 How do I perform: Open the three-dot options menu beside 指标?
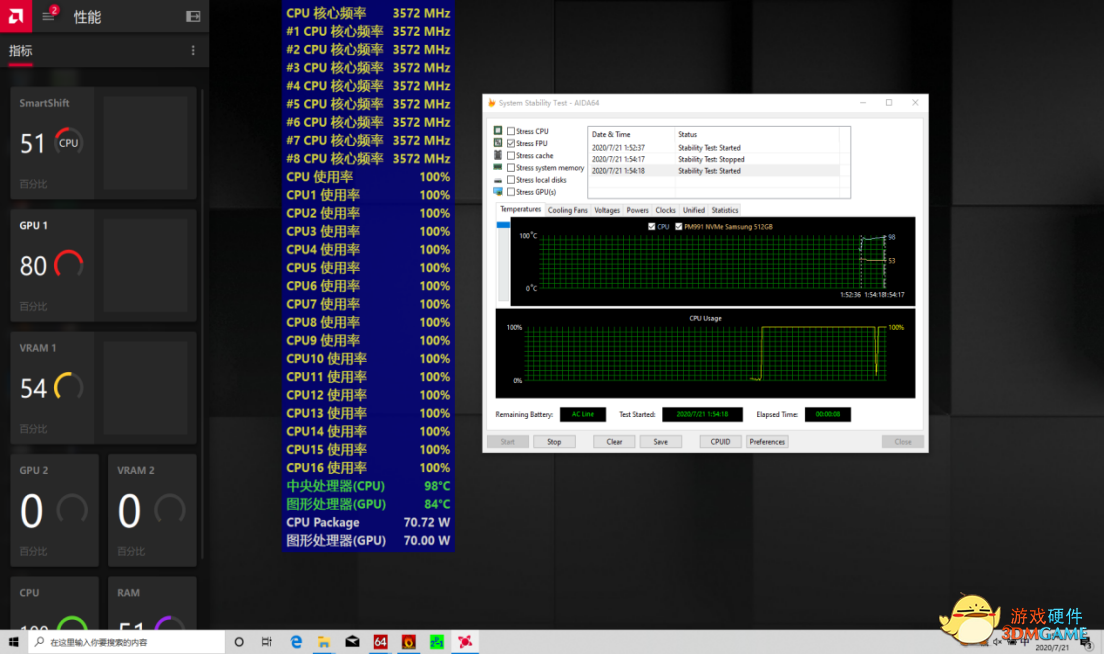[193, 50]
